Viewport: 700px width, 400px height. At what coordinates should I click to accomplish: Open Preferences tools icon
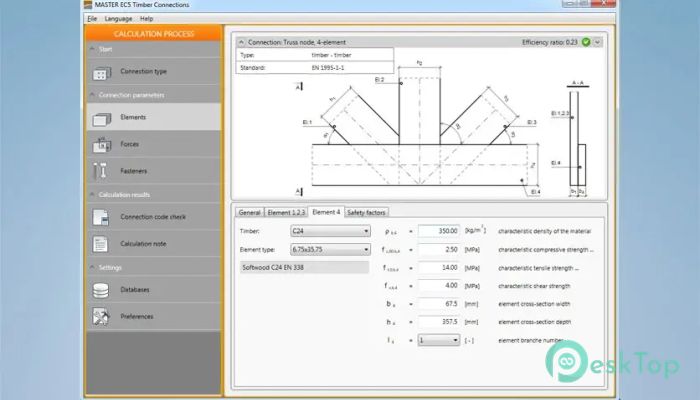(x=101, y=317)
